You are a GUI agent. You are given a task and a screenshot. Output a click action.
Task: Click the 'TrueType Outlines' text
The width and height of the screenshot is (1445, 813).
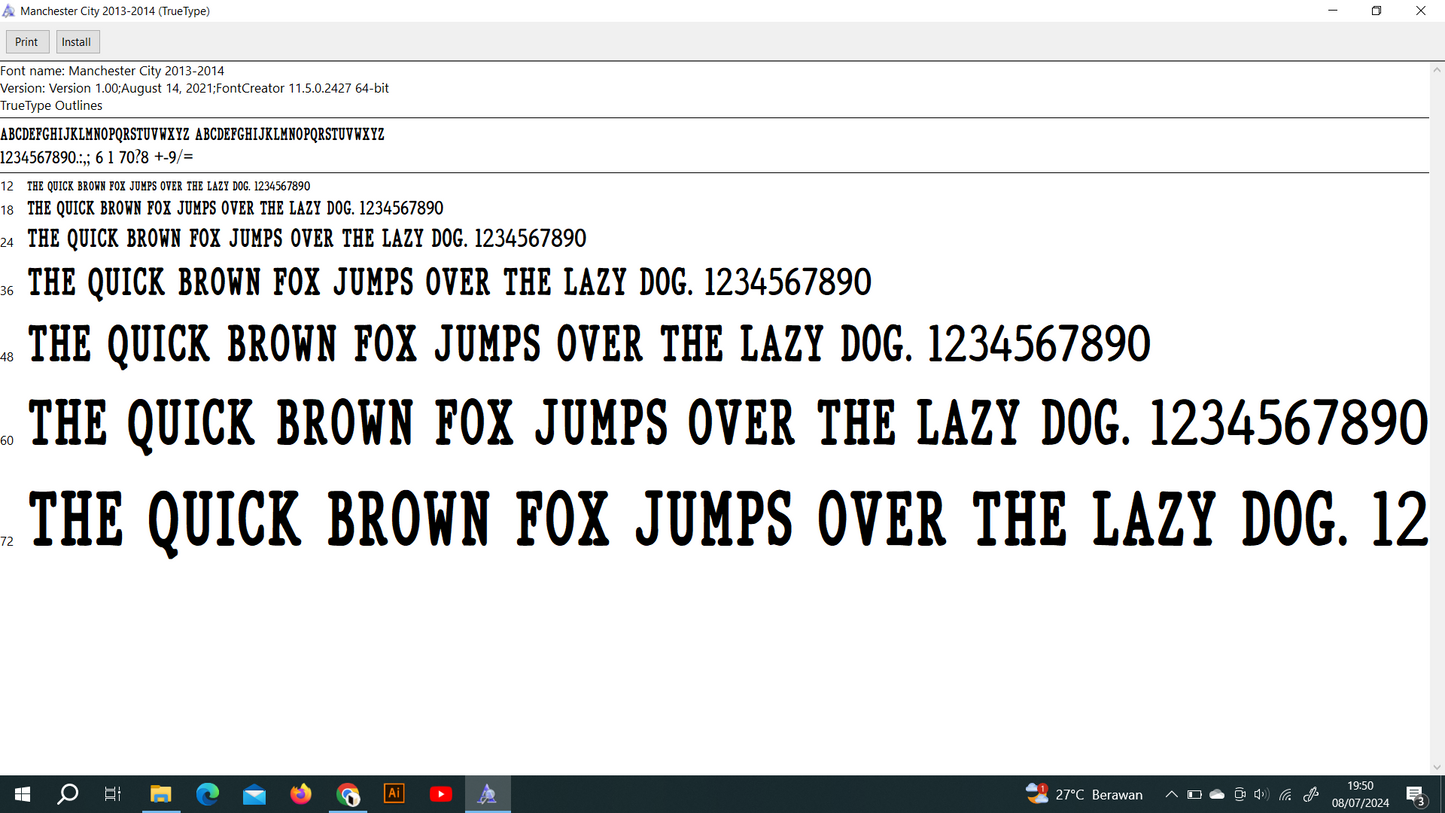(51, 105)
